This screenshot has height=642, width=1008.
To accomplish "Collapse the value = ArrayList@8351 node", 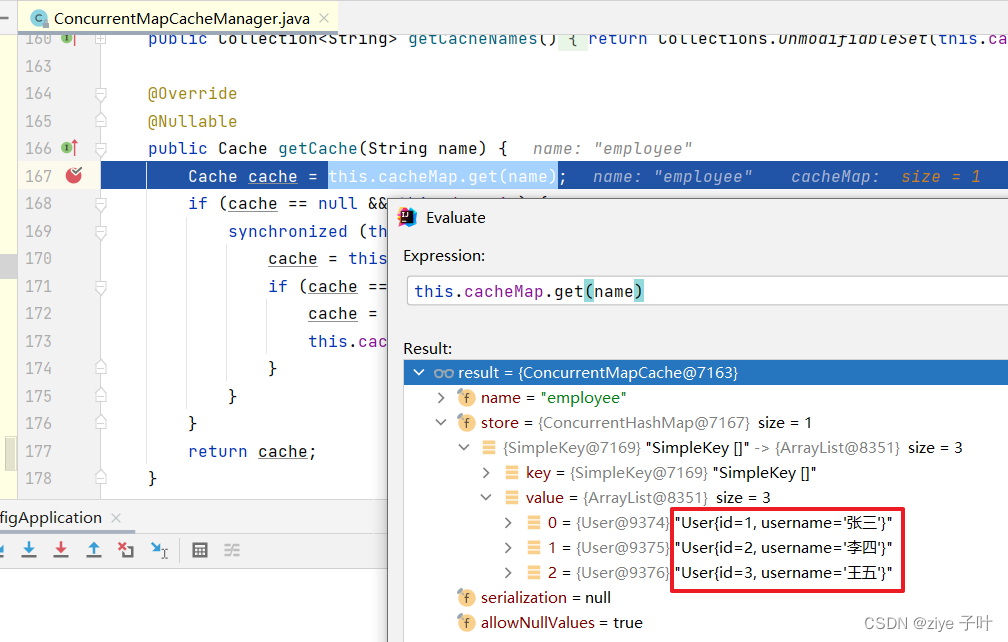I will pos(486,497).
